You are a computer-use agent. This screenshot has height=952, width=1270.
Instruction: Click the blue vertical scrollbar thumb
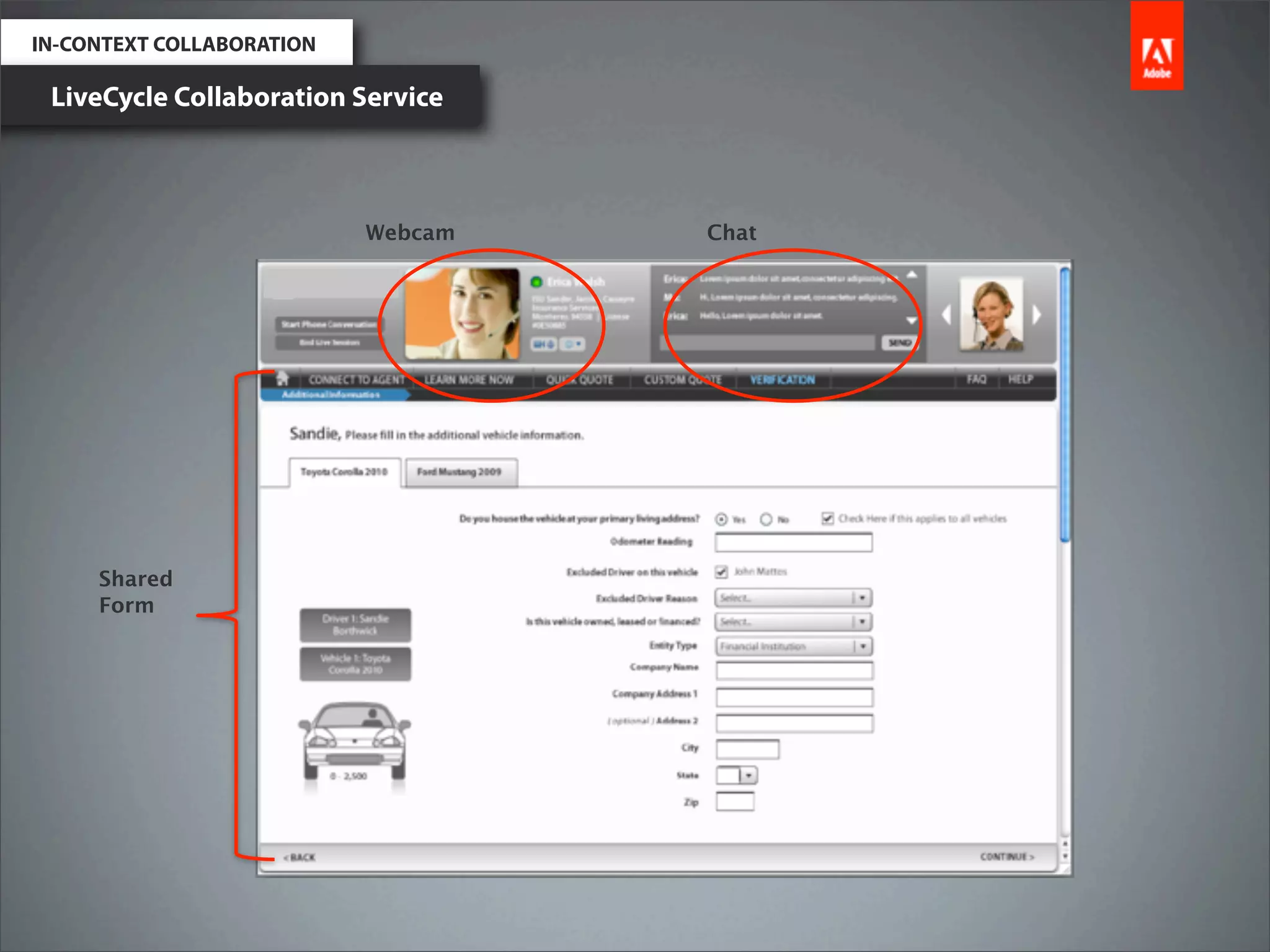click(1065, 405)
